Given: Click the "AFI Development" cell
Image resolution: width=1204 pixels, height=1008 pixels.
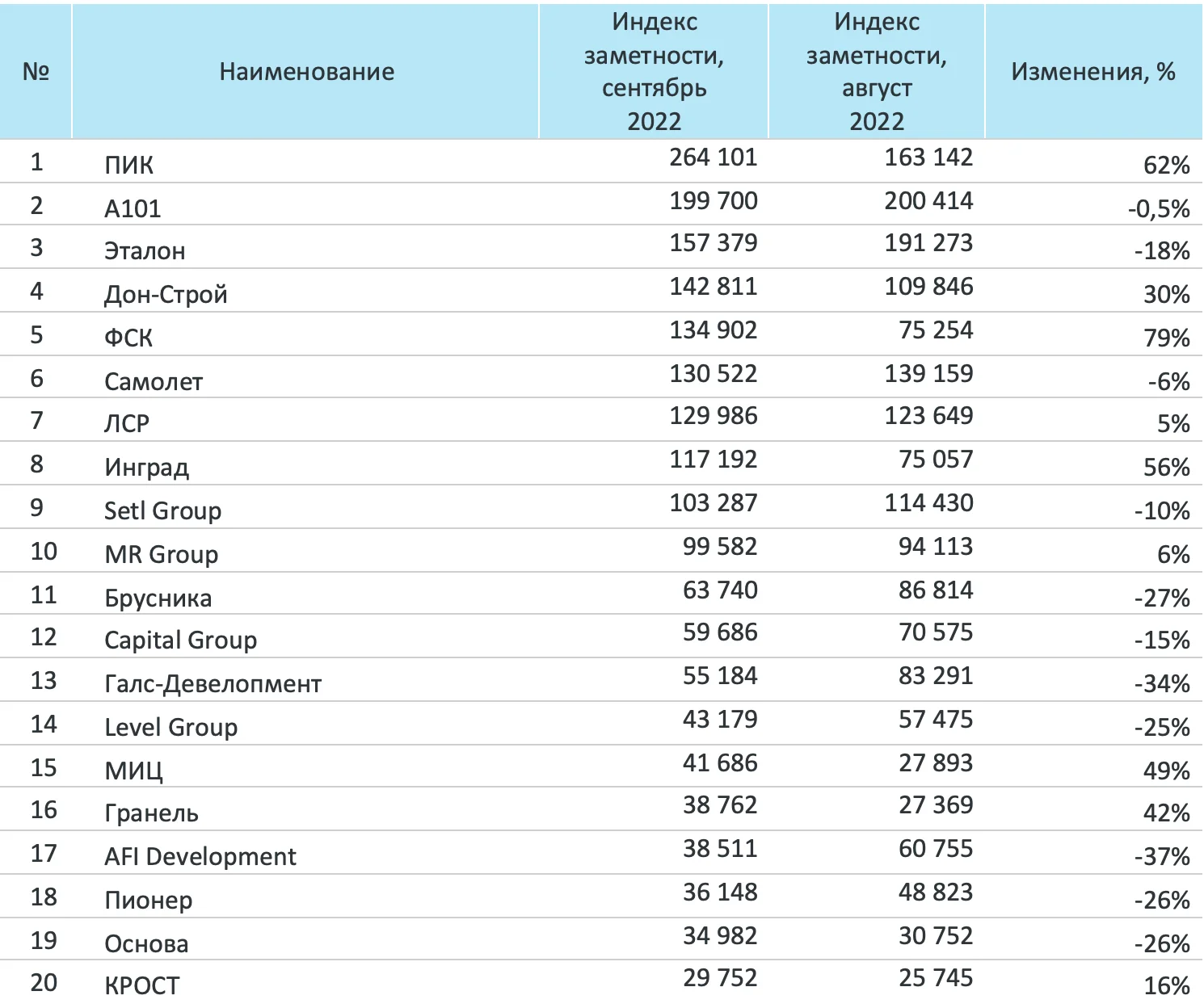Looking at the screenshot, I should [200, 856].
